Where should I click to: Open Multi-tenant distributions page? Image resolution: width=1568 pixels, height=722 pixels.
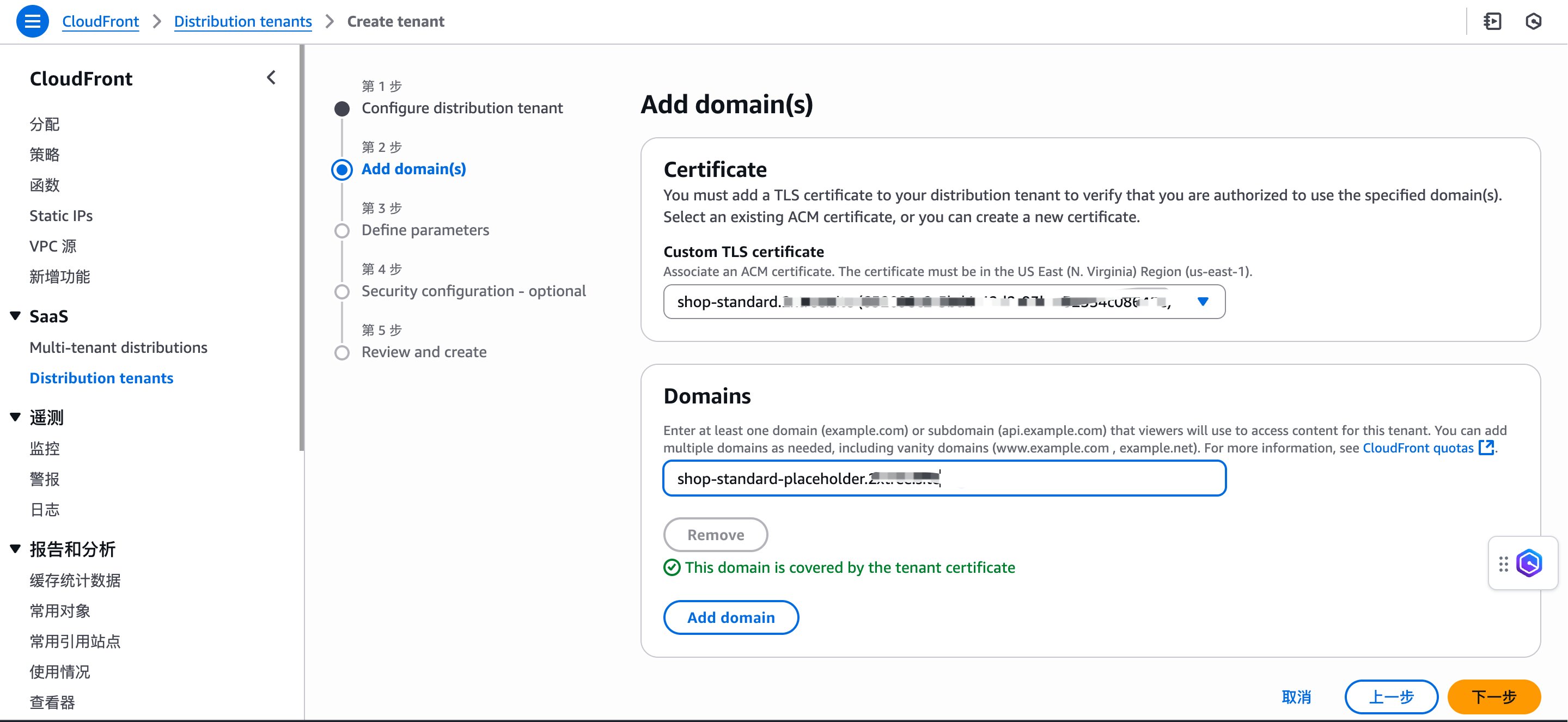(118, 347)
